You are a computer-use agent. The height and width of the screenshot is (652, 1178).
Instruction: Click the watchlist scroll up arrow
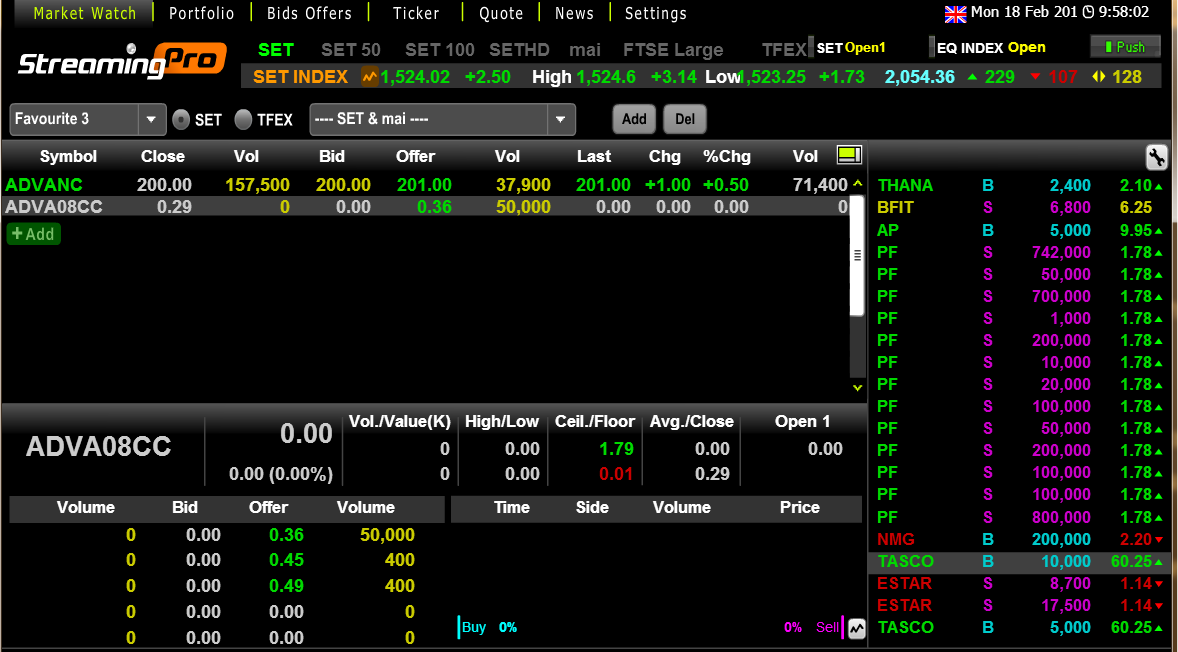tap(858, 184)
